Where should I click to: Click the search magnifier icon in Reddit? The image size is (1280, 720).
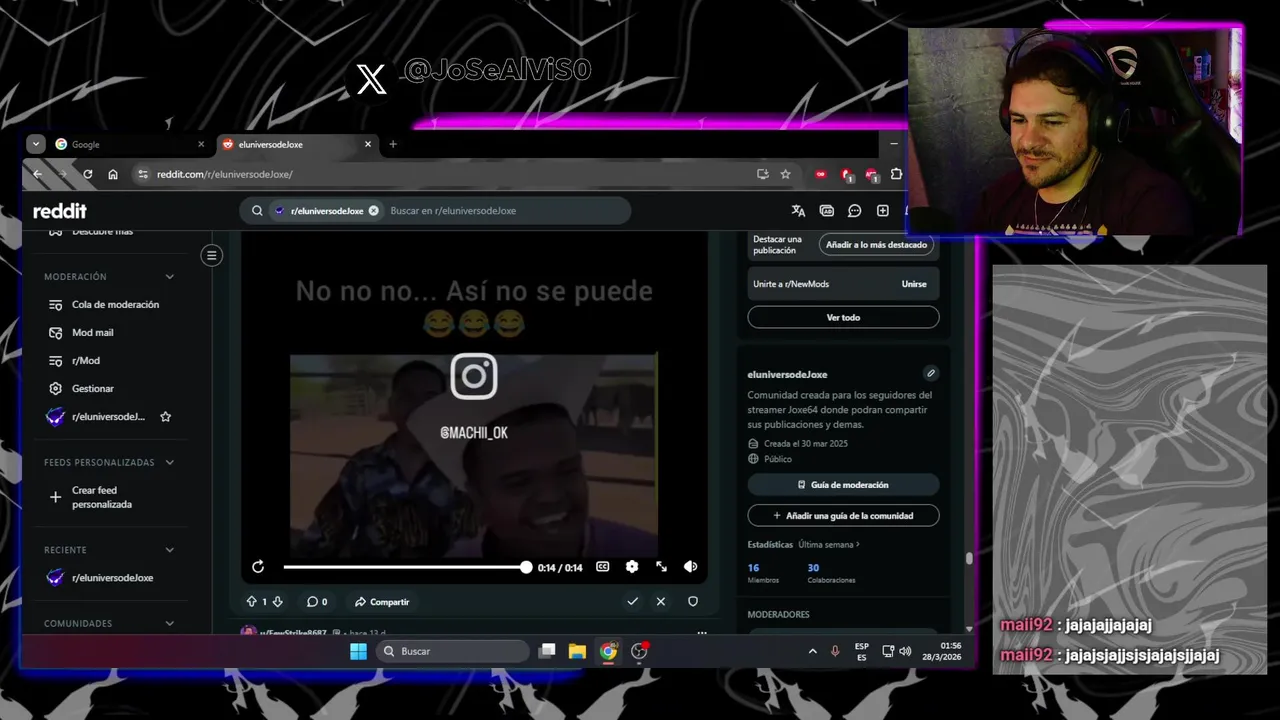(257, 211)
